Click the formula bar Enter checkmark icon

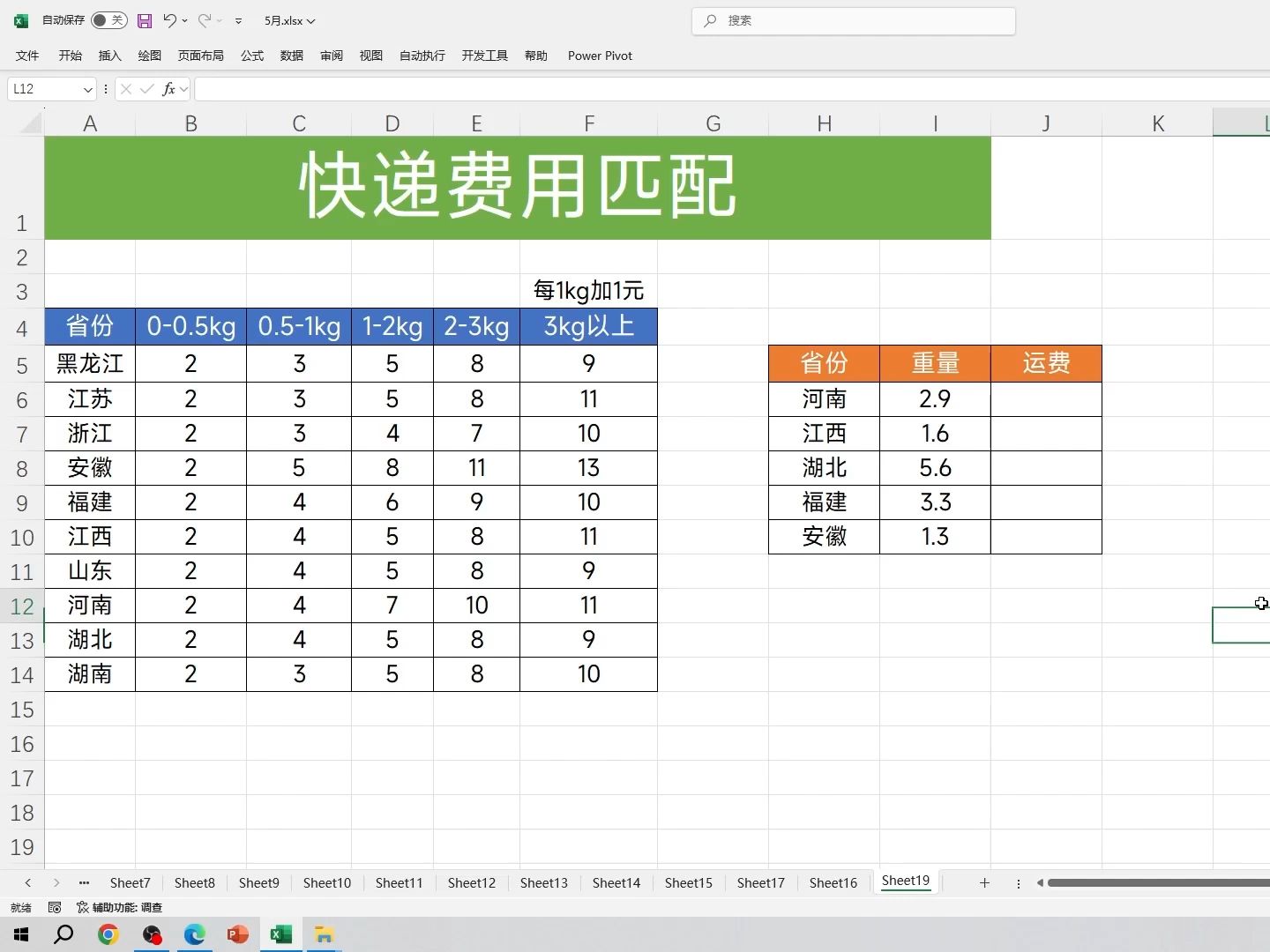[x=147, y=89]
